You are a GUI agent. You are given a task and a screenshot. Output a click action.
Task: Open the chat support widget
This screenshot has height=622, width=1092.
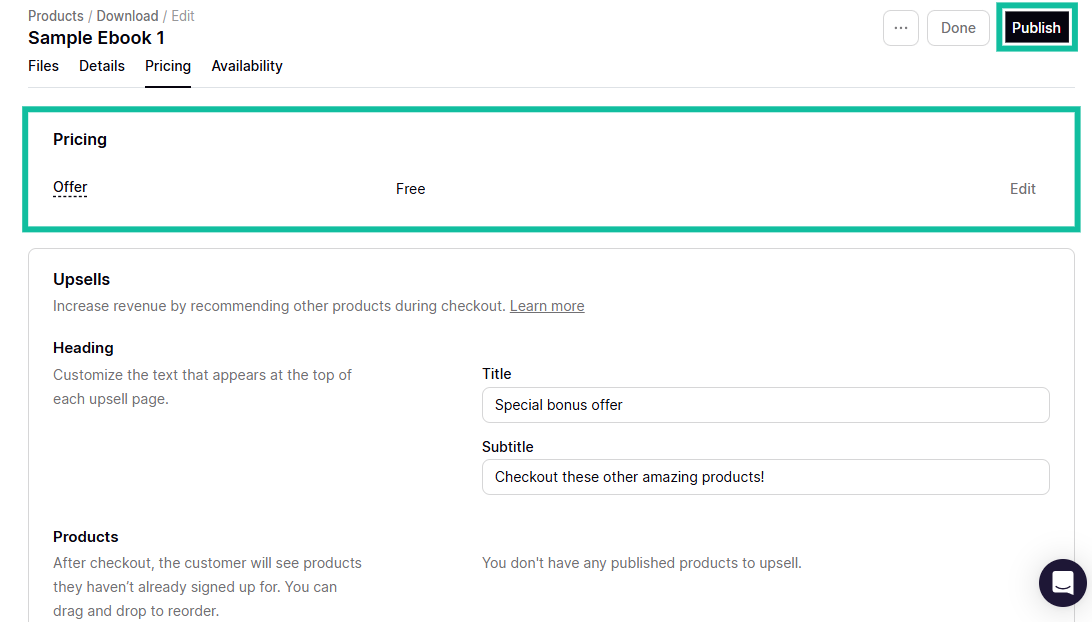pyautogui.click(x=1062, y=582)
